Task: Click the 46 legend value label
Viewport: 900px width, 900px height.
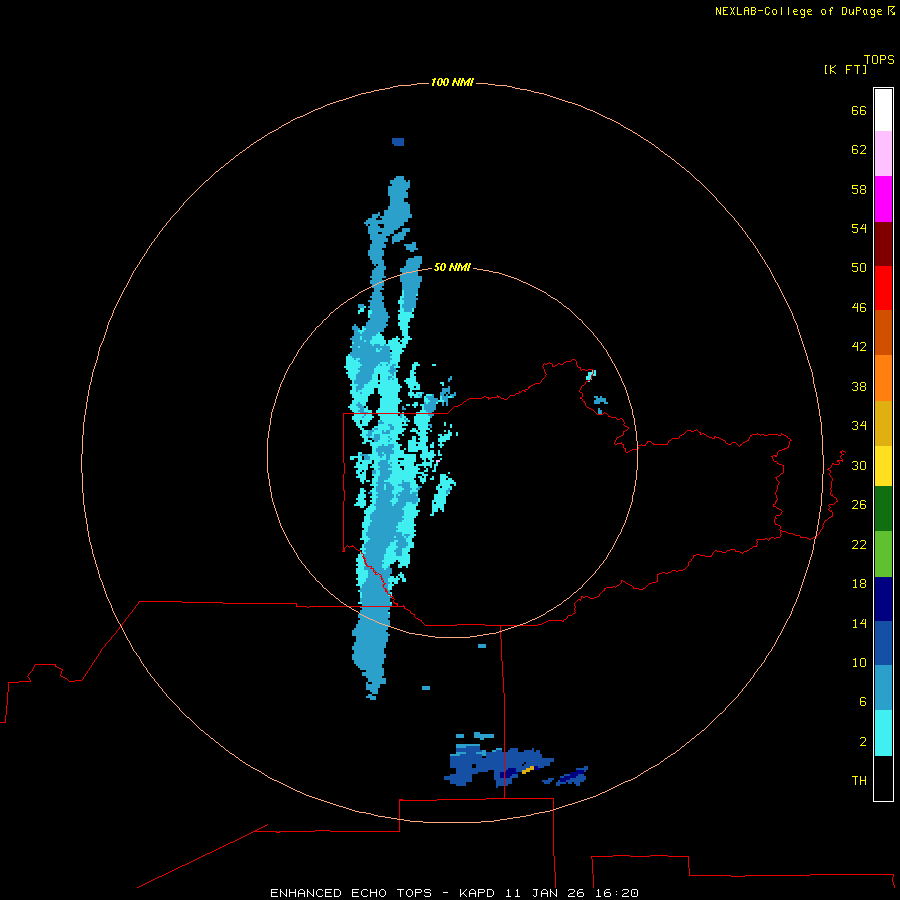Action: (859, 308)
